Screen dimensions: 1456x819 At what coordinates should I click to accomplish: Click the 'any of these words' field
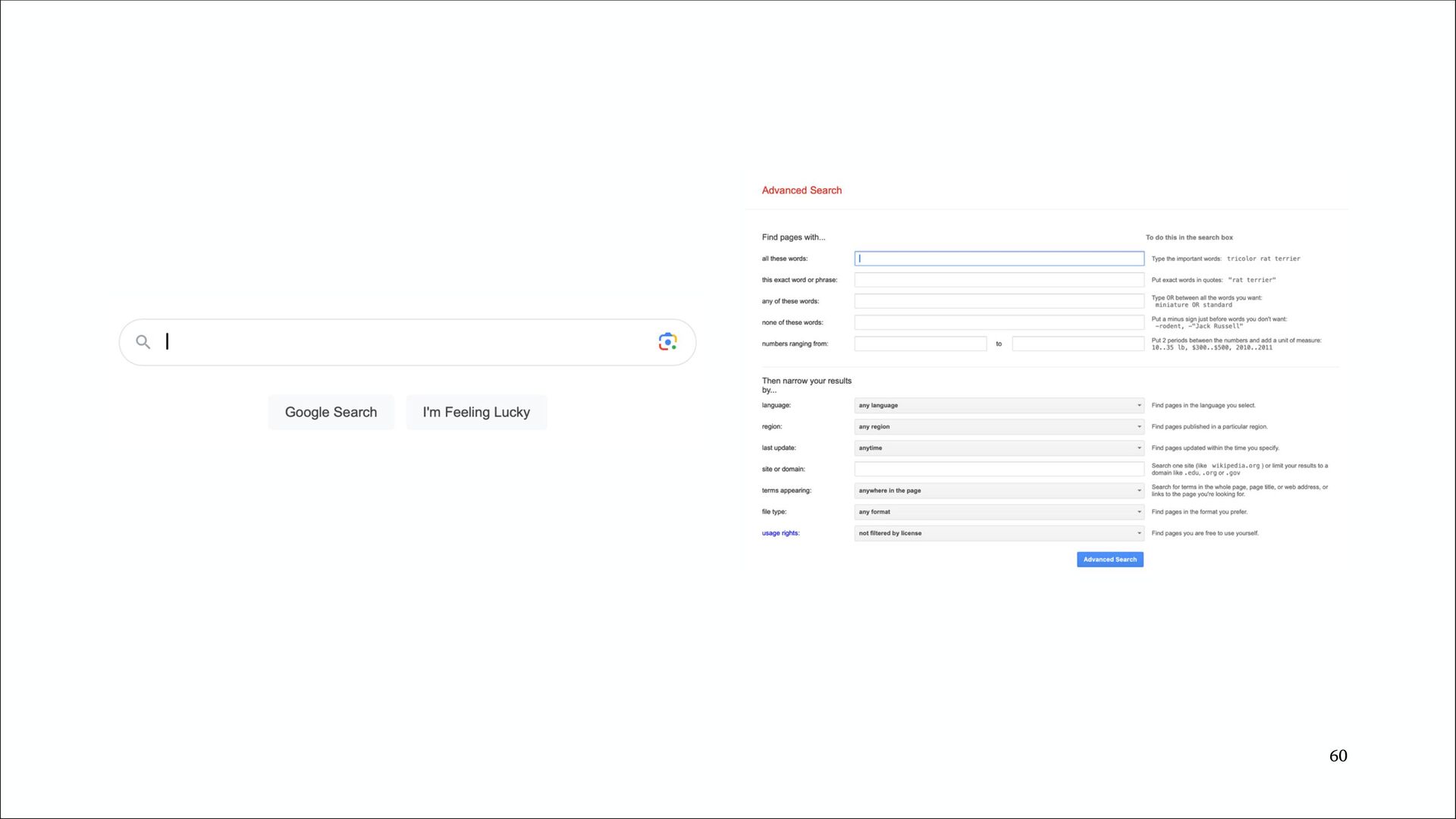tap(999, 301)
